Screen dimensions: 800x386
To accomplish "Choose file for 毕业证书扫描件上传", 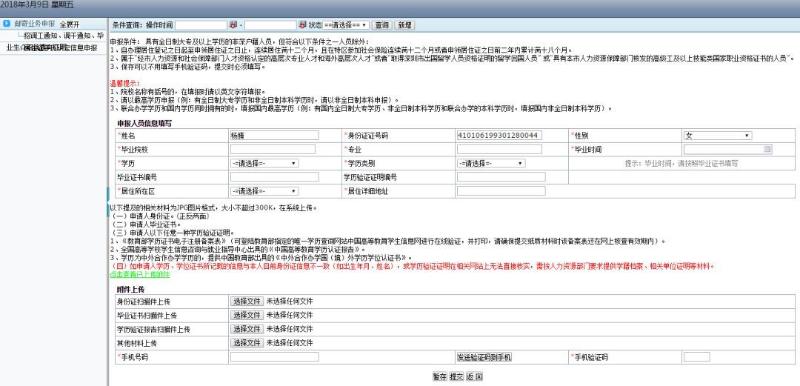I will point(247,315).
